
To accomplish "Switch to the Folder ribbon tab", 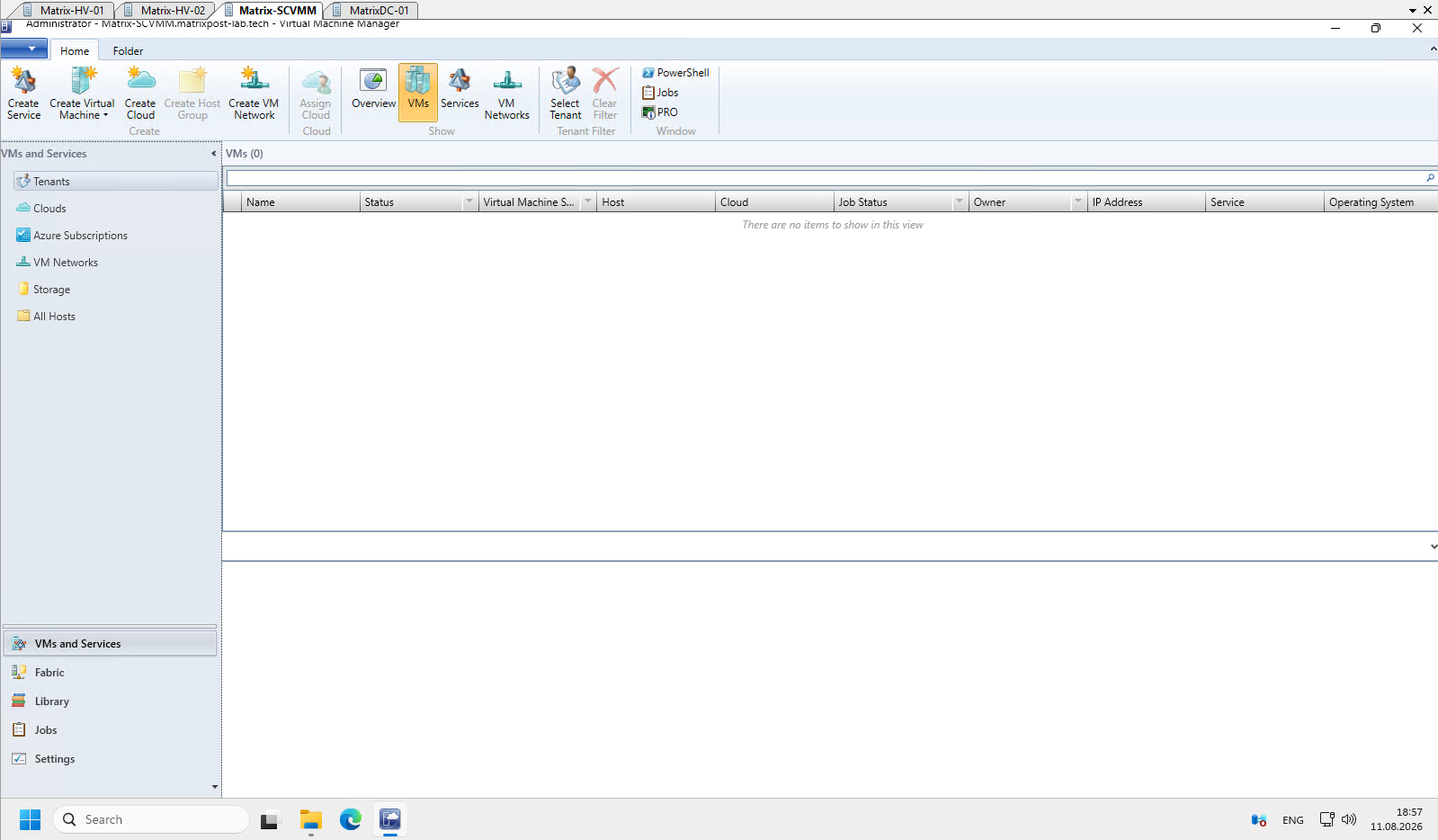I will click(128, 51).
